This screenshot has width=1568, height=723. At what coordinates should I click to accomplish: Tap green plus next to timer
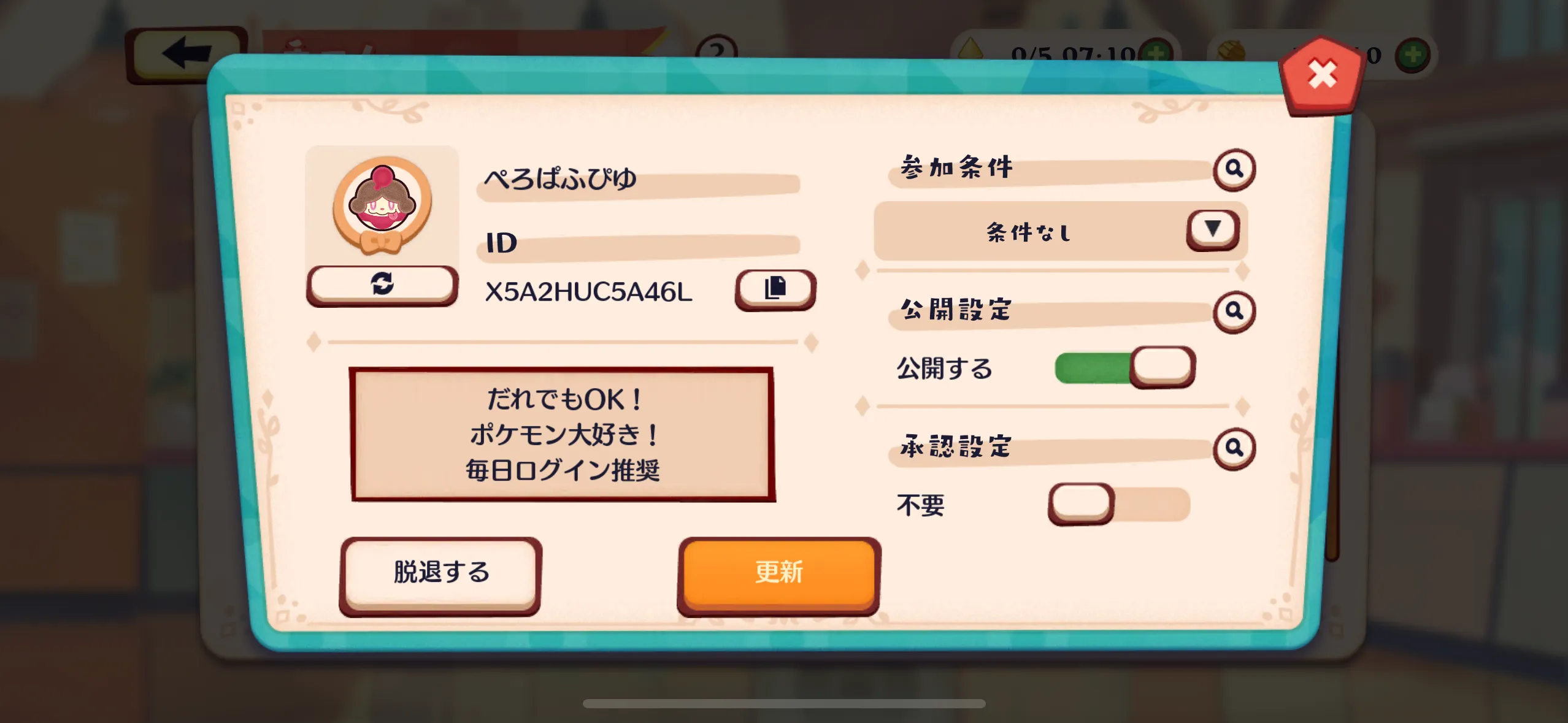(1156, 54)
